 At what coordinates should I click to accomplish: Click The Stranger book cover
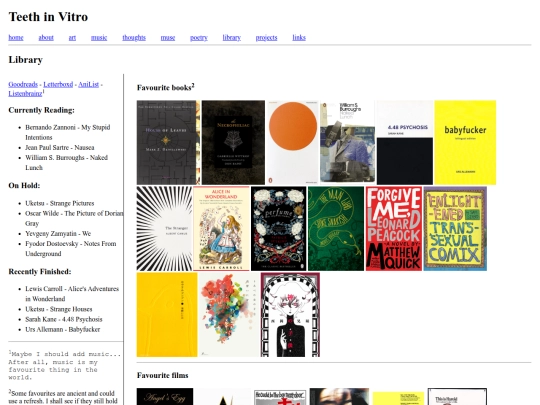tap(164, 228)
